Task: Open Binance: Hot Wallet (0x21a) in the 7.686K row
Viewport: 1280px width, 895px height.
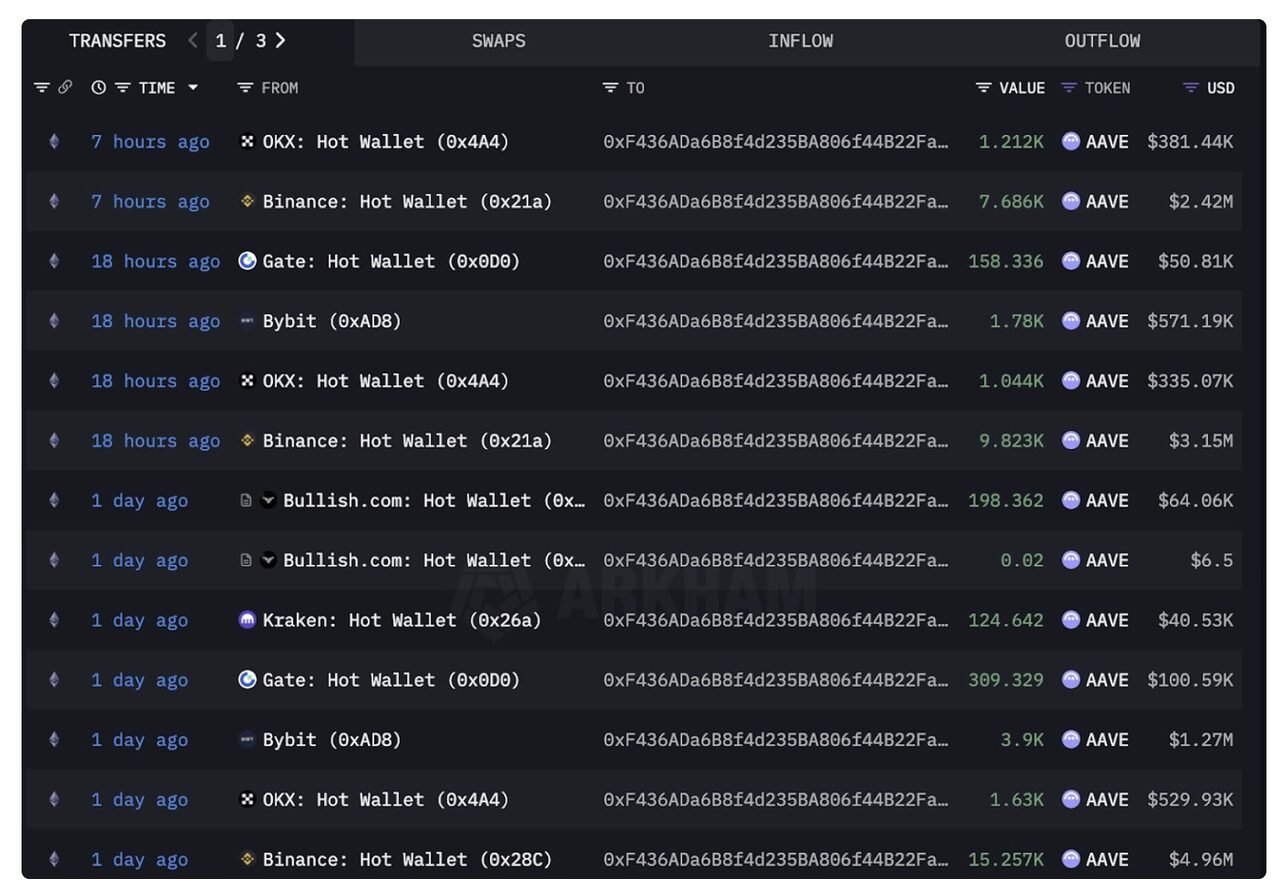Action: [x=407, y=201]
